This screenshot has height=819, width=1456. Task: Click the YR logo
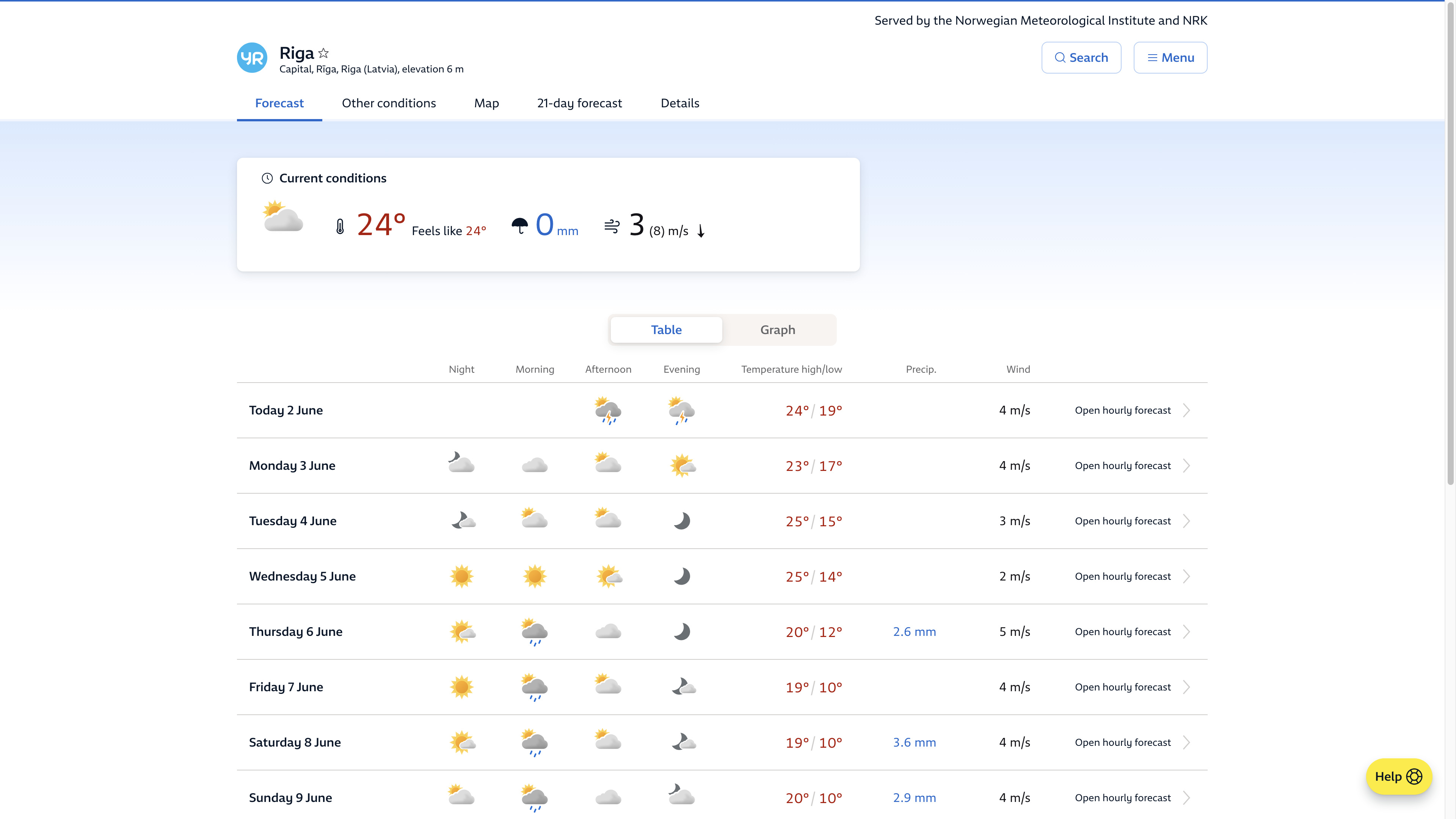tap(252, 57)
